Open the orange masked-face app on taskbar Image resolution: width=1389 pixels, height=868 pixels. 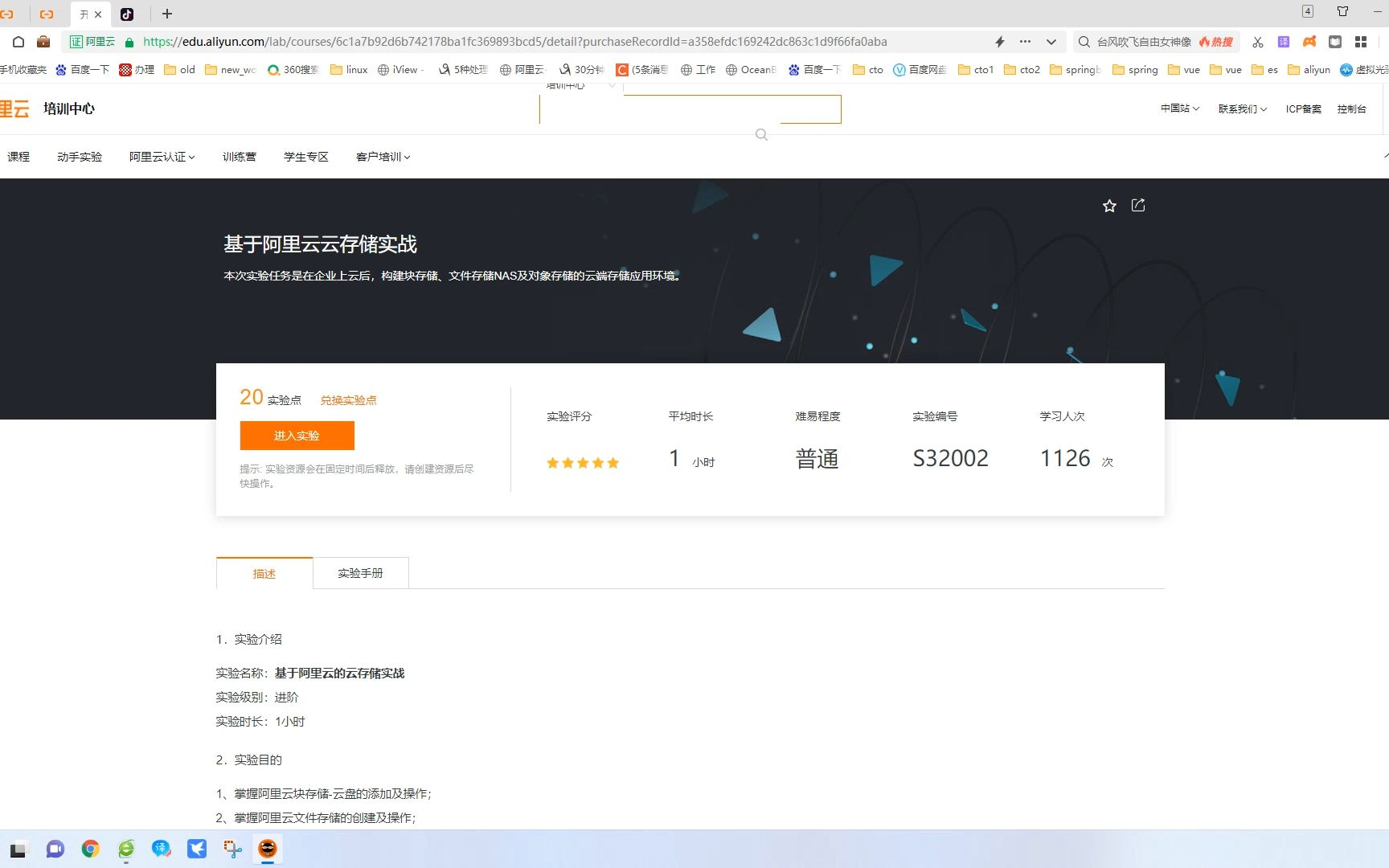click(x=268, y=849)
